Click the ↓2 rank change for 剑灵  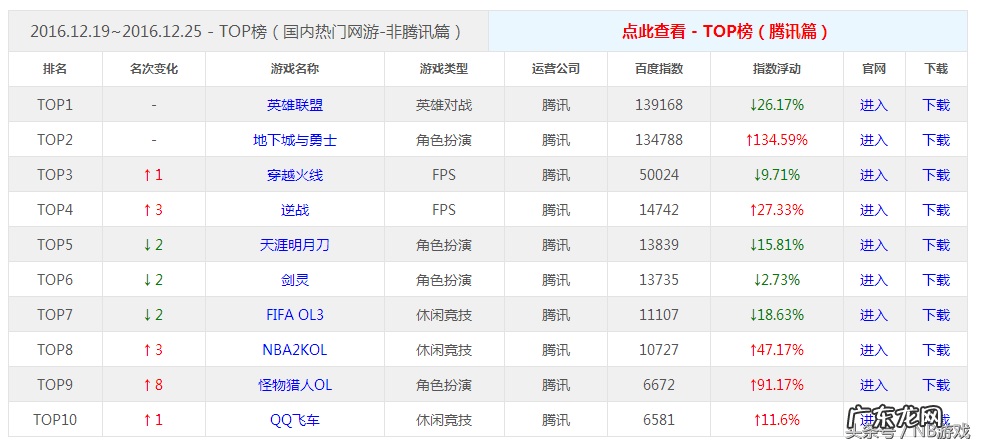coord(153,280)
